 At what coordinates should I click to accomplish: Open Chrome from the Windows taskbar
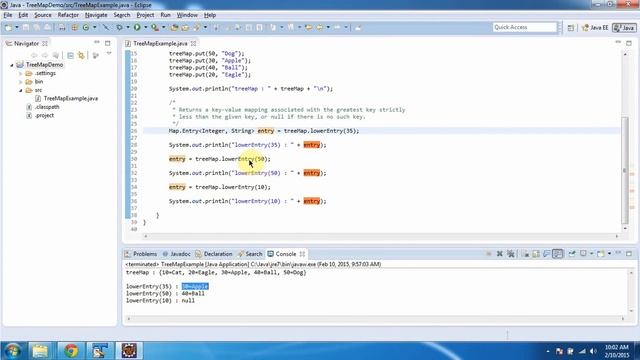[x=71, y=351]
